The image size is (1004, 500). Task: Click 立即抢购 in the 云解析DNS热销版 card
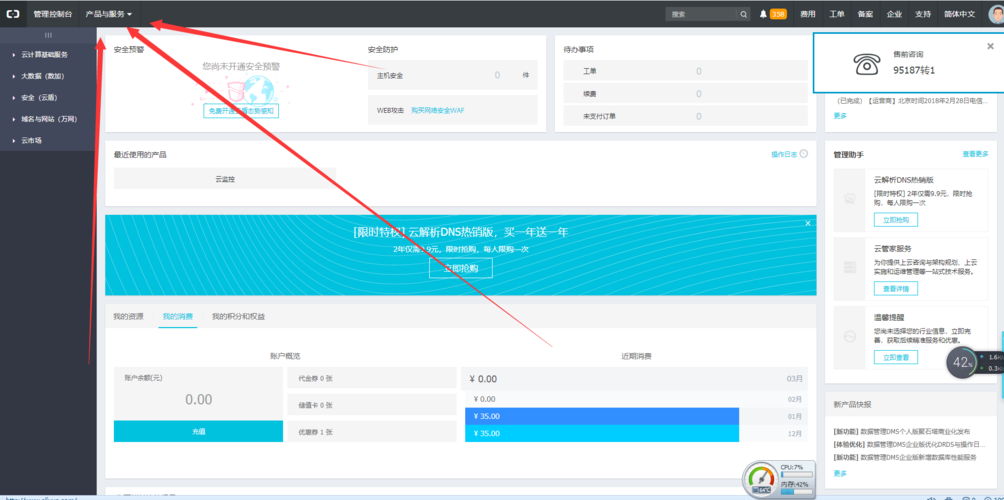896,220
